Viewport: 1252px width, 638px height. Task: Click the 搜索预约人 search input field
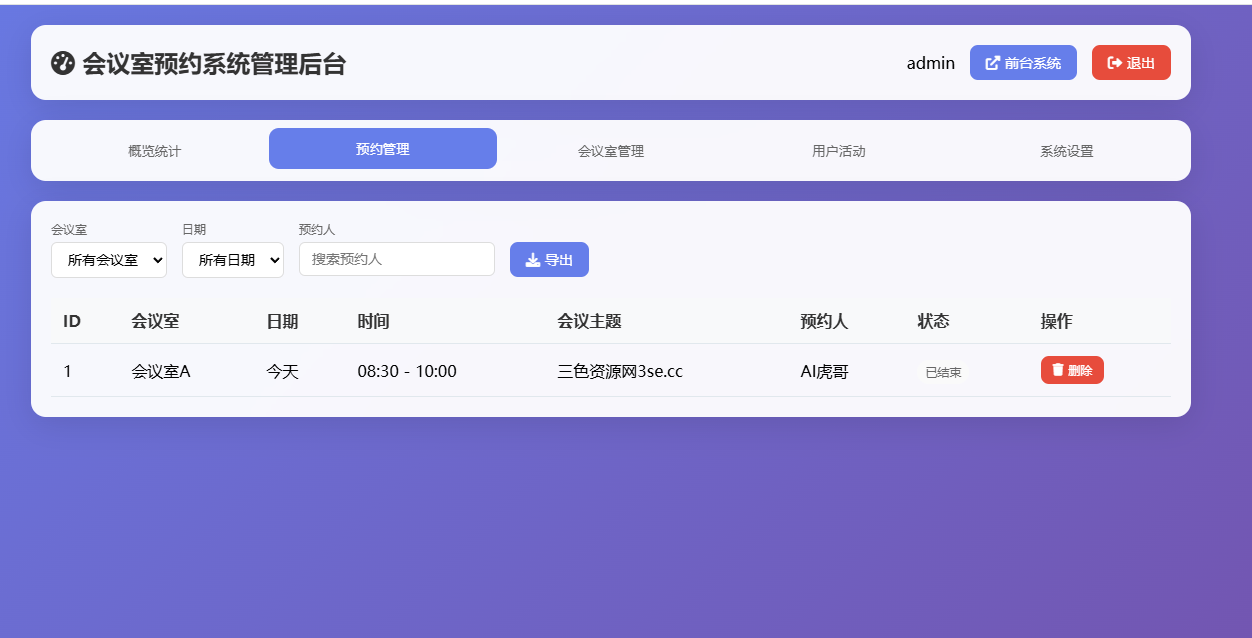click(396, 259)
